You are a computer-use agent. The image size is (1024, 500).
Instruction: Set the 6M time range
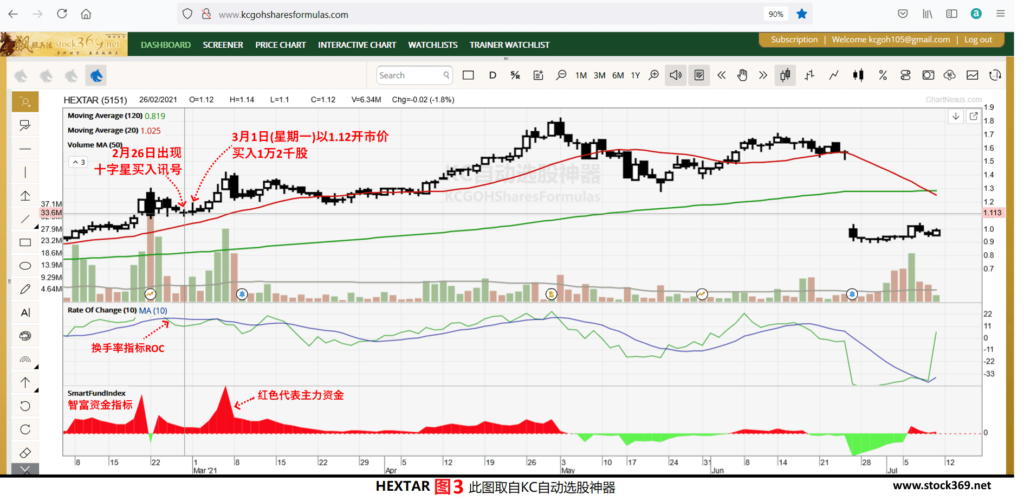pos(618,75)
